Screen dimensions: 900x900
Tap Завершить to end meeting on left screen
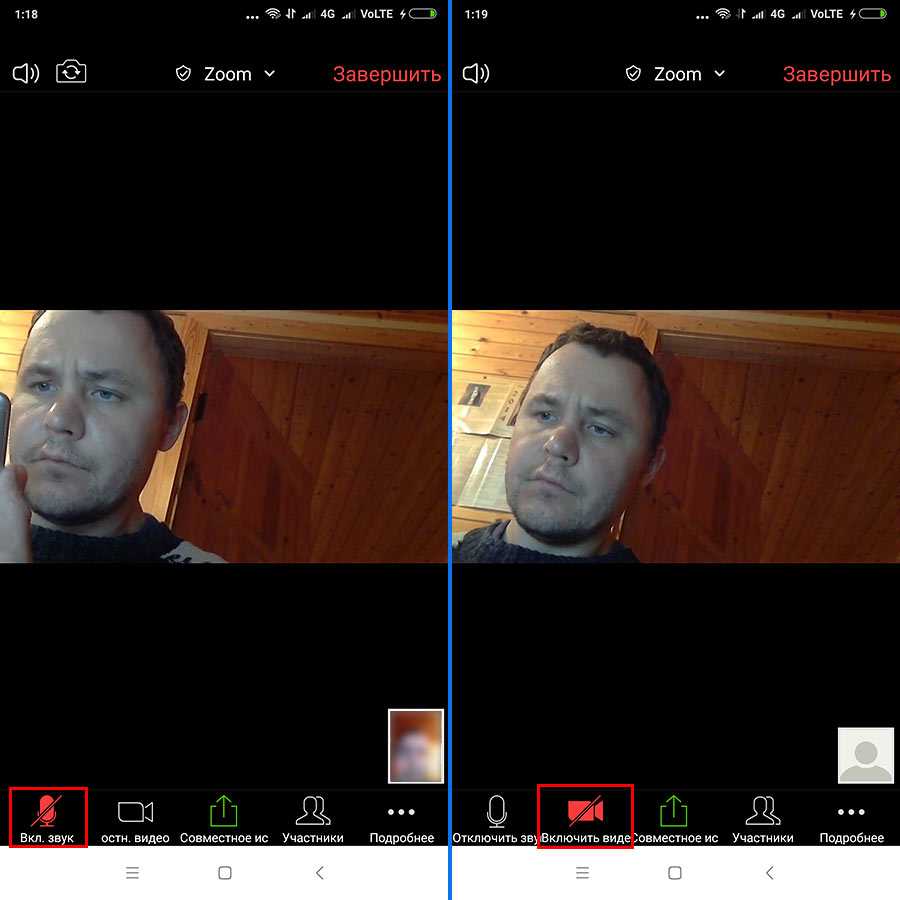pos(386,74)
